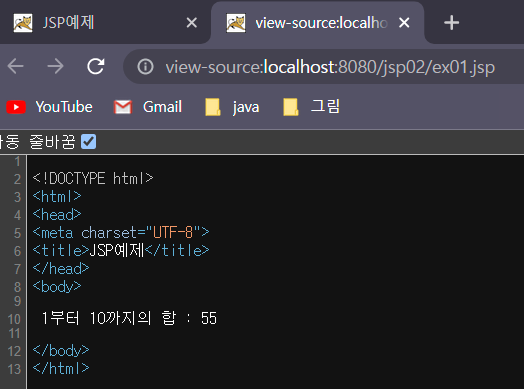Image resolution: width=524 pixels, height=389 pixels.
Task: Click the <html> opening tag on line 3
Action: [57, 196]
